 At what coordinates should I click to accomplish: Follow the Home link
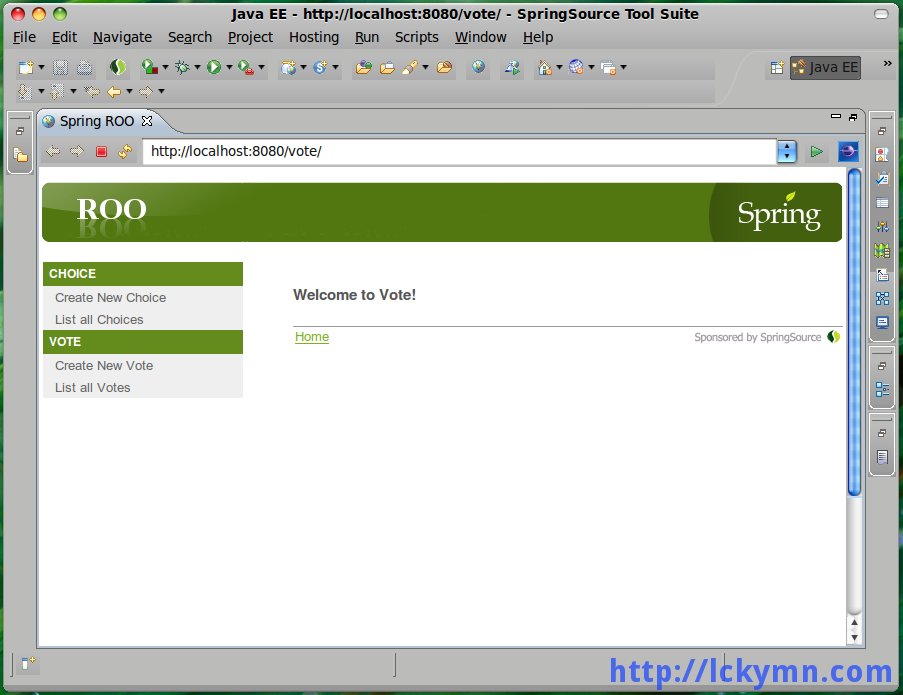312,337
